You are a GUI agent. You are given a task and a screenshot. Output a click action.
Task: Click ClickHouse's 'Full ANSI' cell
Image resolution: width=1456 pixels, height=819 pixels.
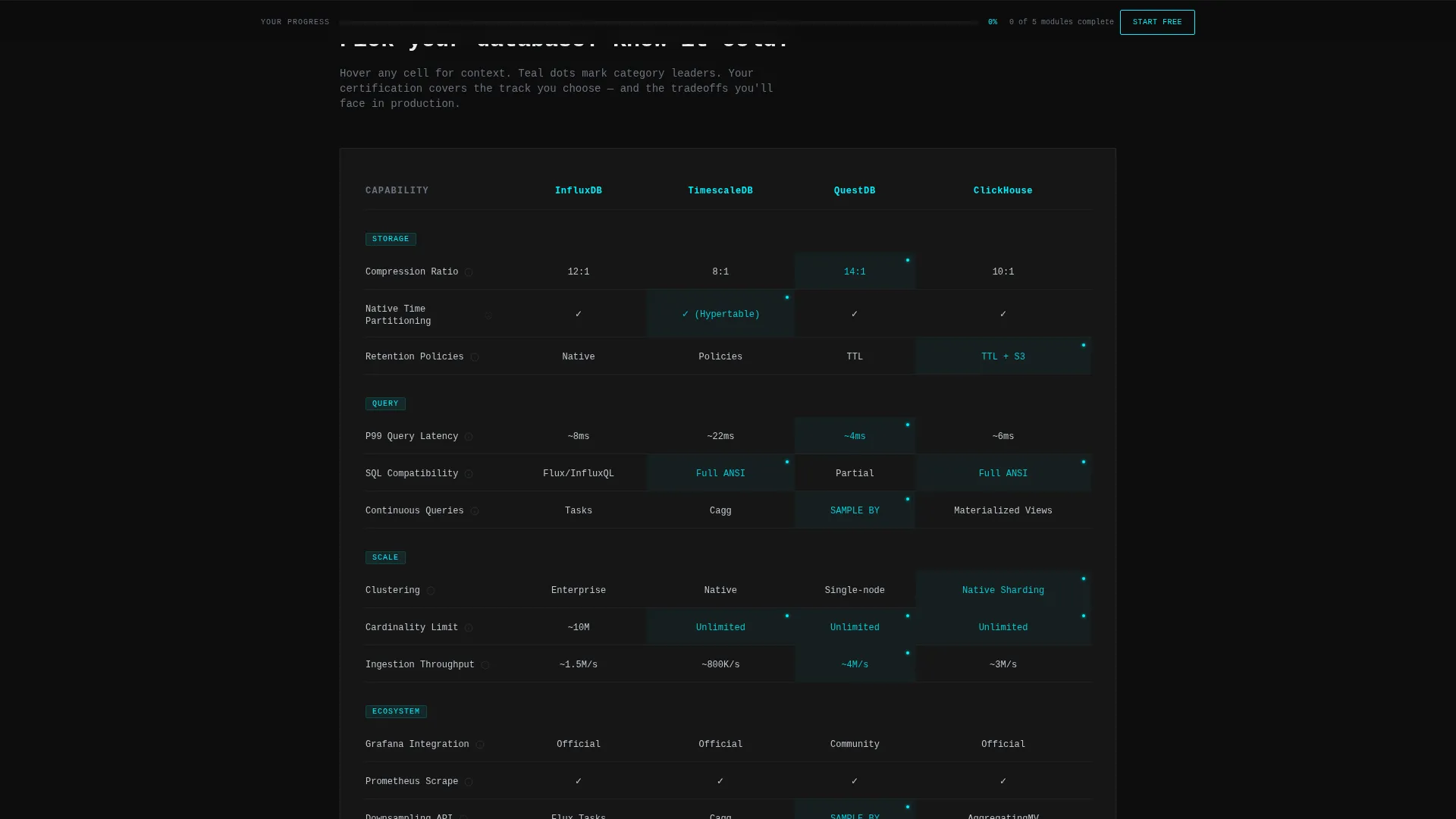point(1003,473)
